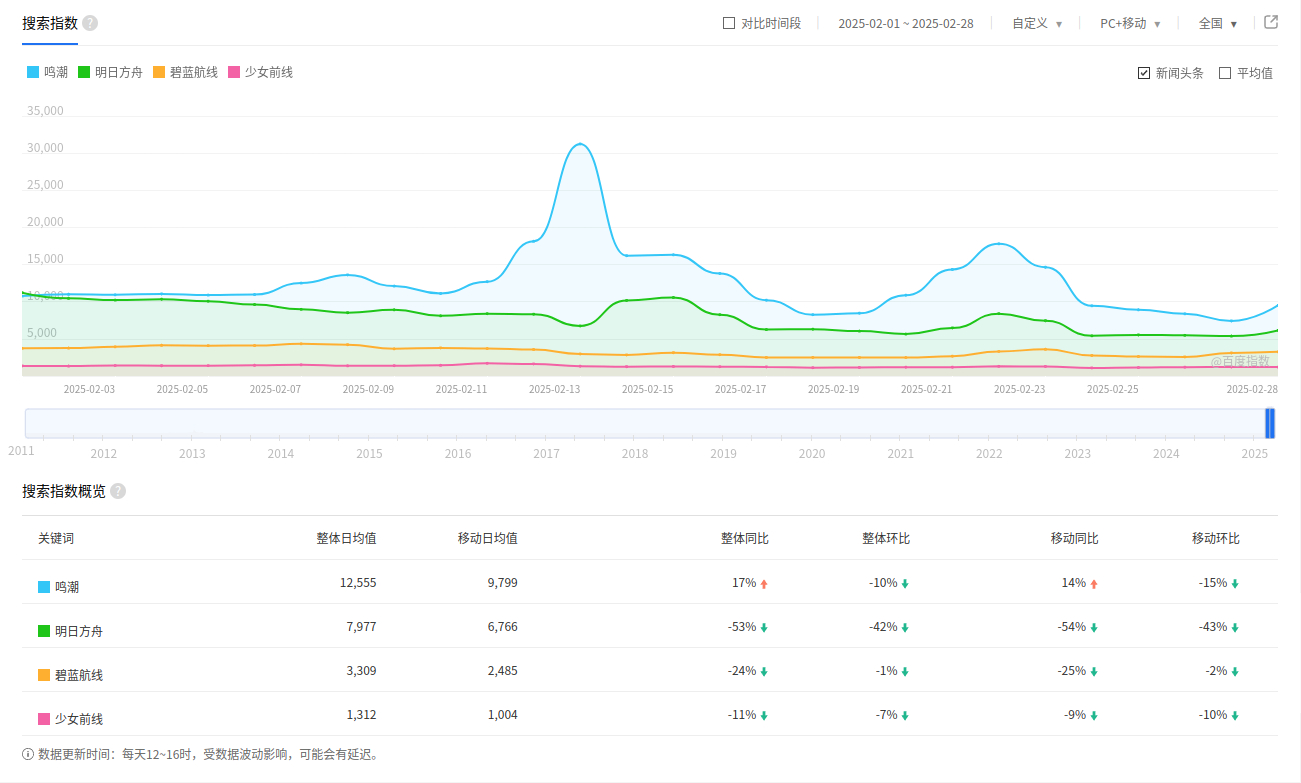
Task: Check the 平均值 checkbox
Action: (x=1225, y=73)
